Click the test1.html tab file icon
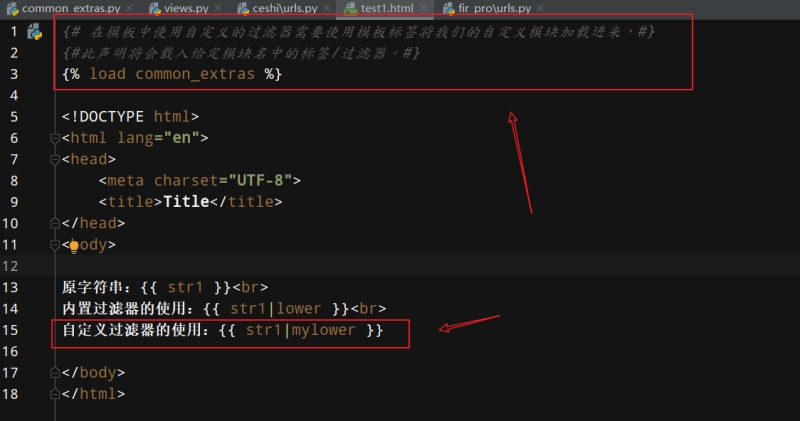Viewport: 800px width, 421px height. [348, 8]
